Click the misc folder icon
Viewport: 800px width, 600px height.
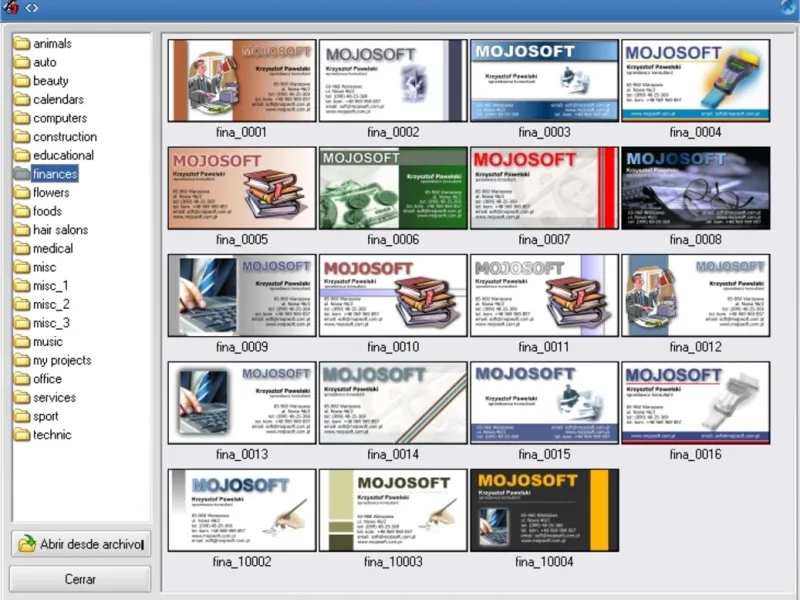[22, 267]
